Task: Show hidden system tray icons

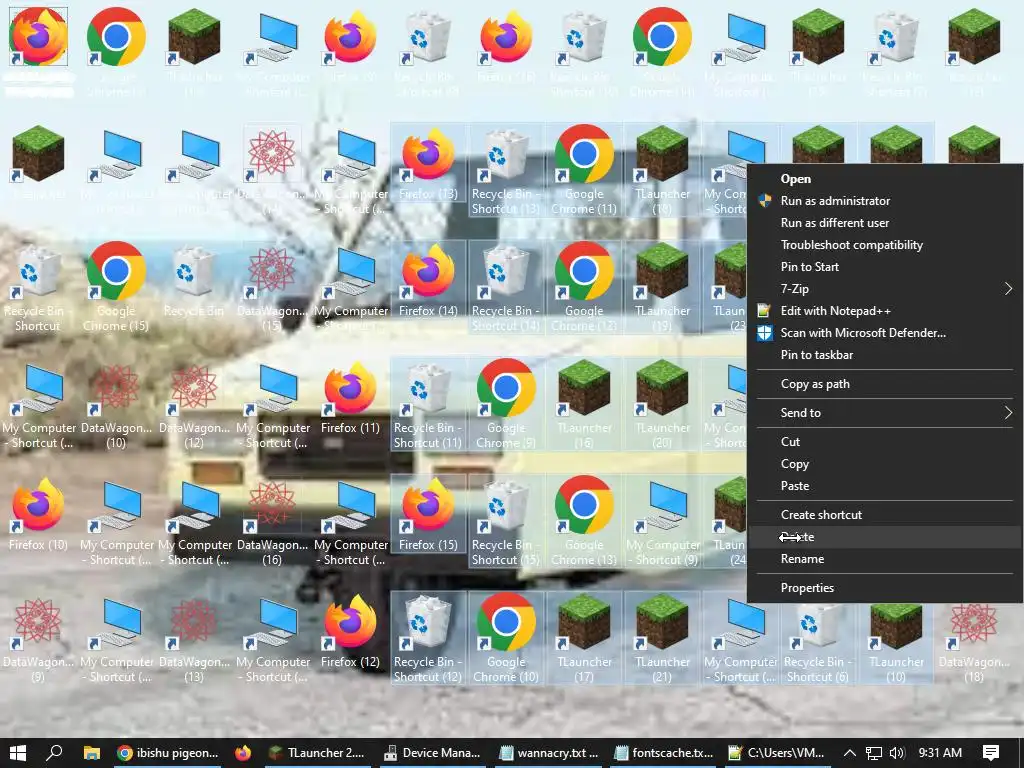Action: tap(850, 753)
